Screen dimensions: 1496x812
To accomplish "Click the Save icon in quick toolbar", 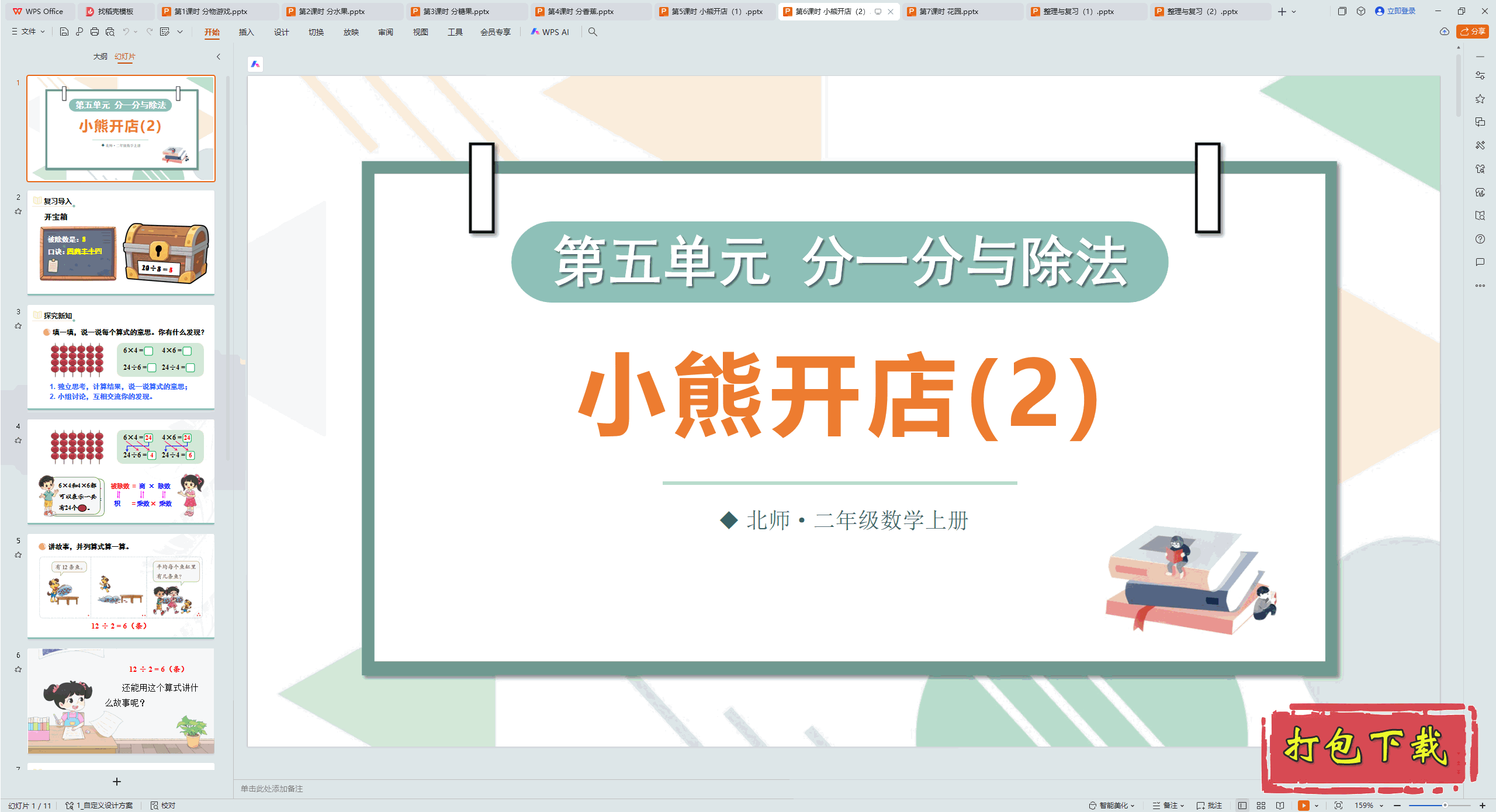I will [x=64, y=32].
